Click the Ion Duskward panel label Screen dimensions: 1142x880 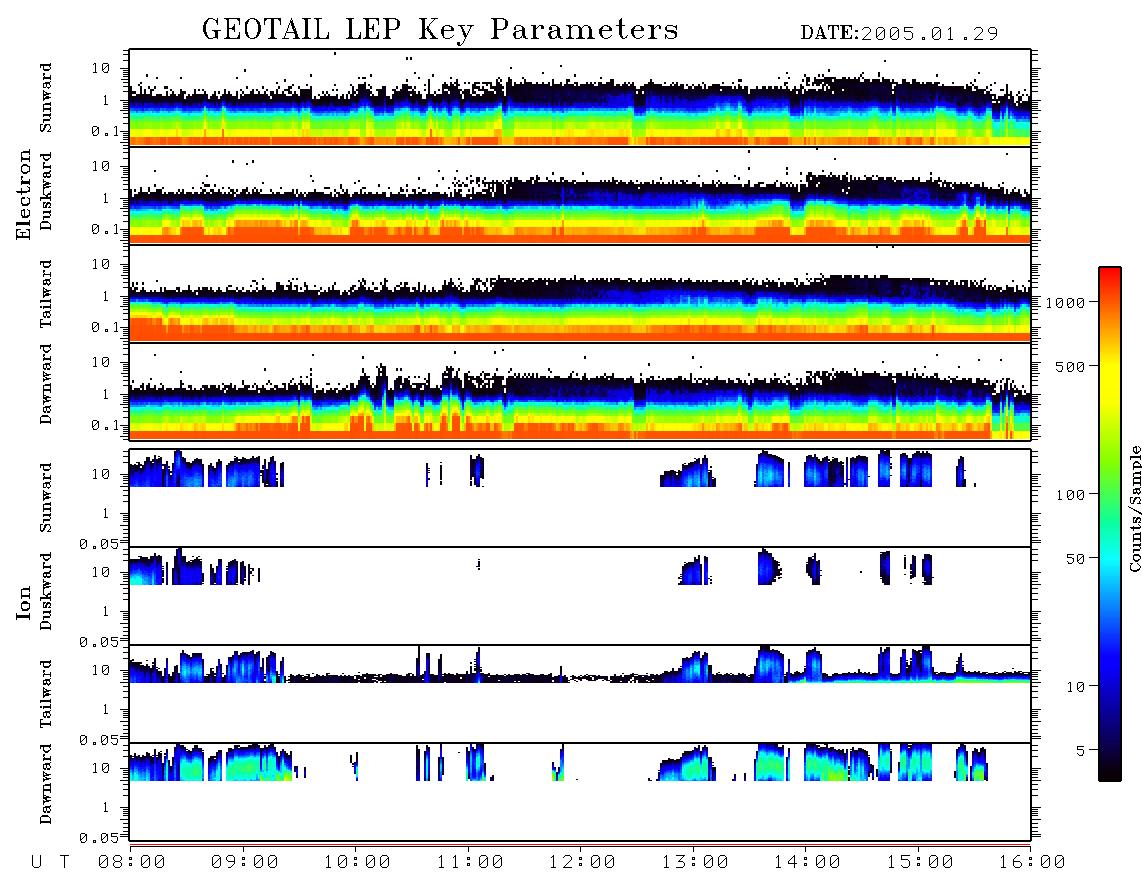pos(45,591)
